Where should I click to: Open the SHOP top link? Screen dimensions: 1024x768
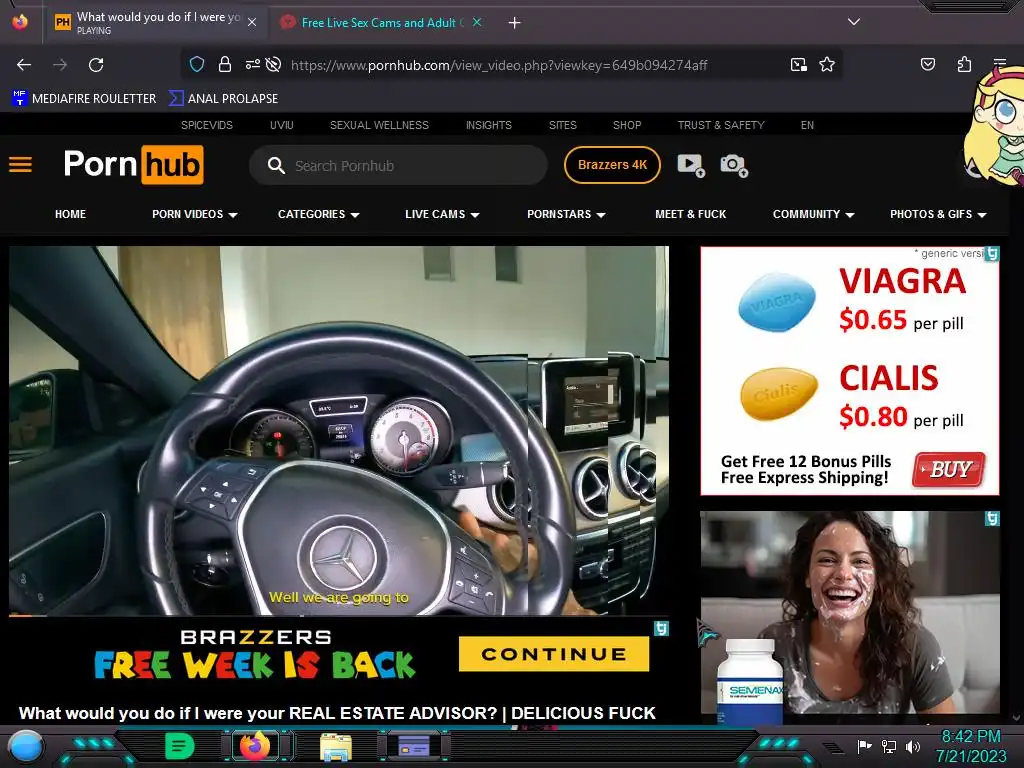(x=627, y=125)
